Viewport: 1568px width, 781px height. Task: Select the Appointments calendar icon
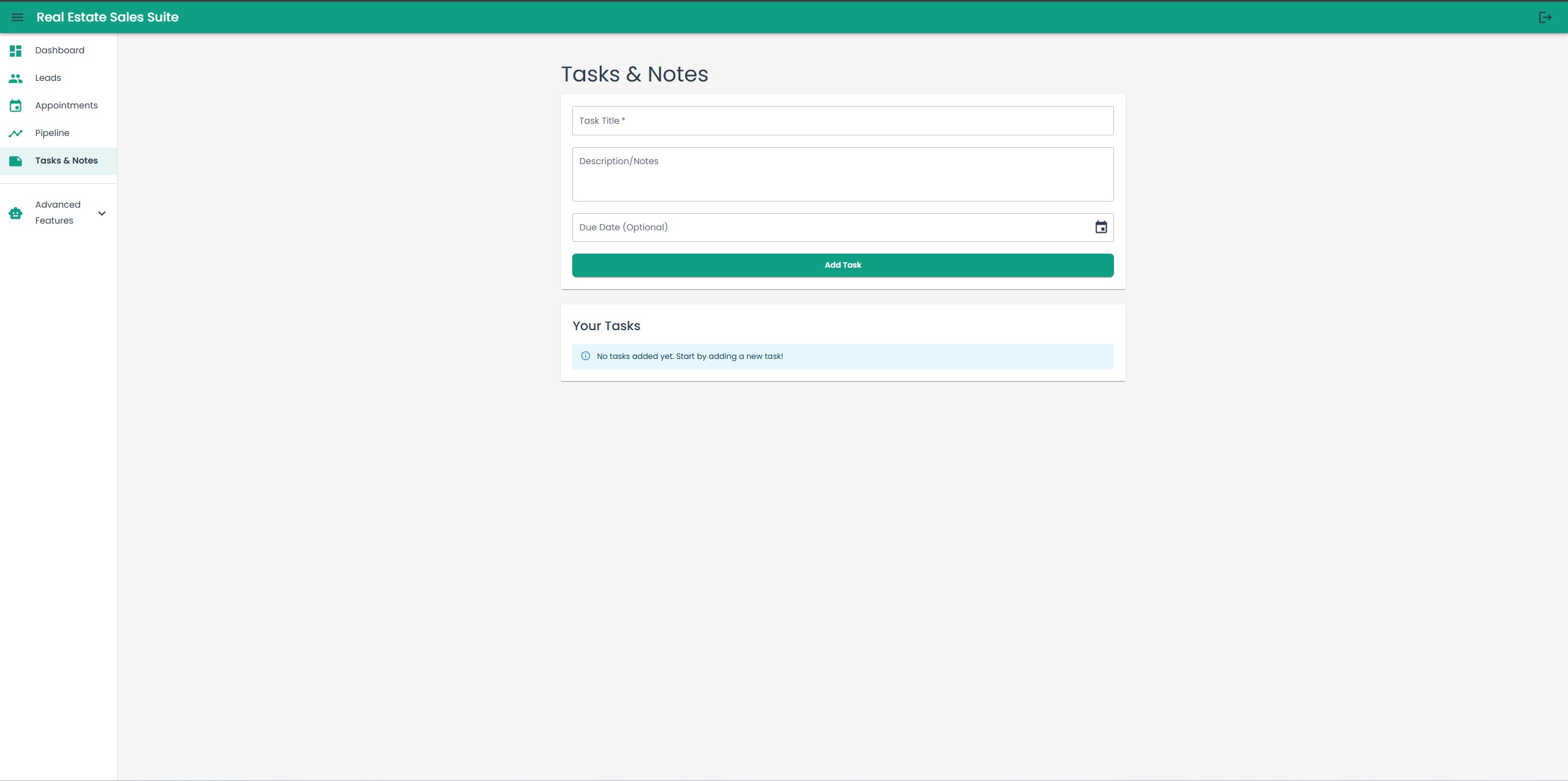pos(15,105)
